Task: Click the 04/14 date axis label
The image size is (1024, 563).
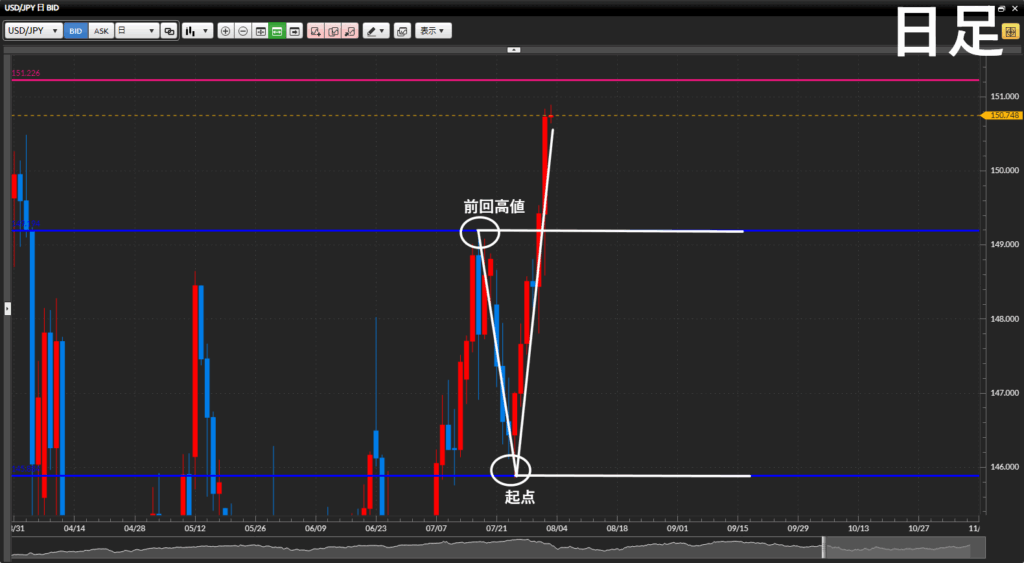Action: pos(74,528)
